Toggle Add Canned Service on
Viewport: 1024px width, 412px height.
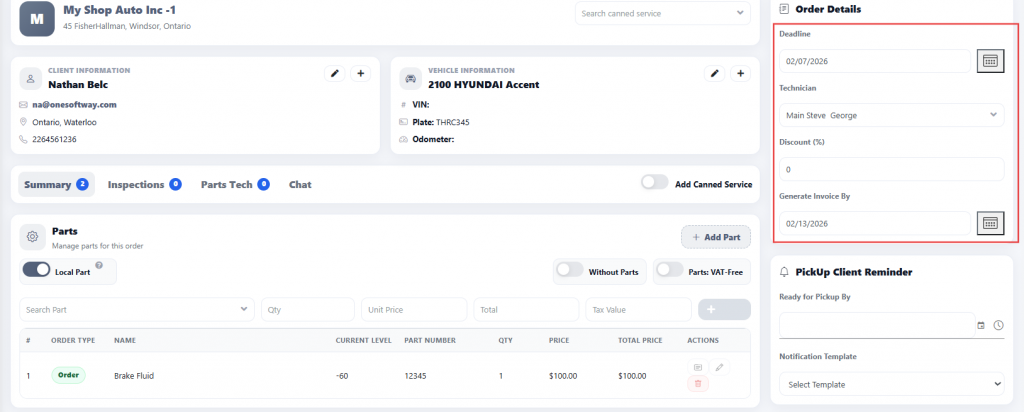coord(655,183)
